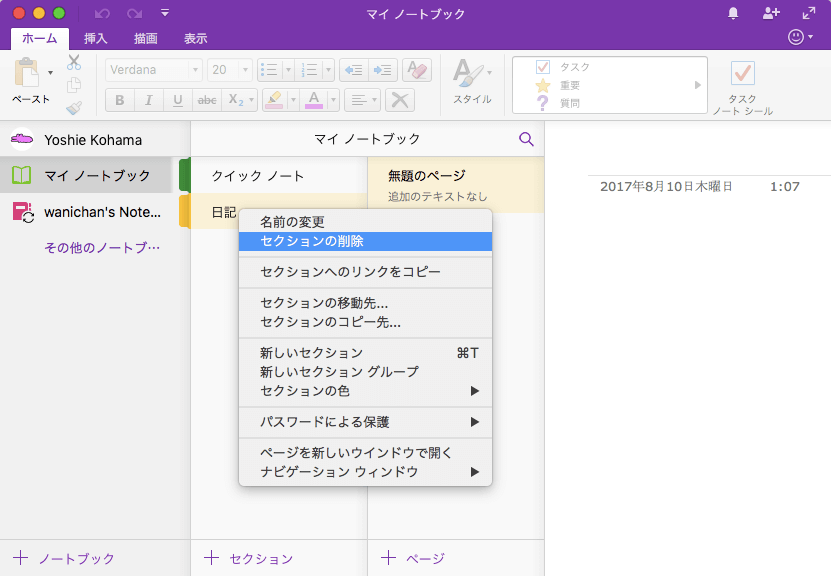
Task: Click the smiley feedback icon
Action: pos(796,37)
